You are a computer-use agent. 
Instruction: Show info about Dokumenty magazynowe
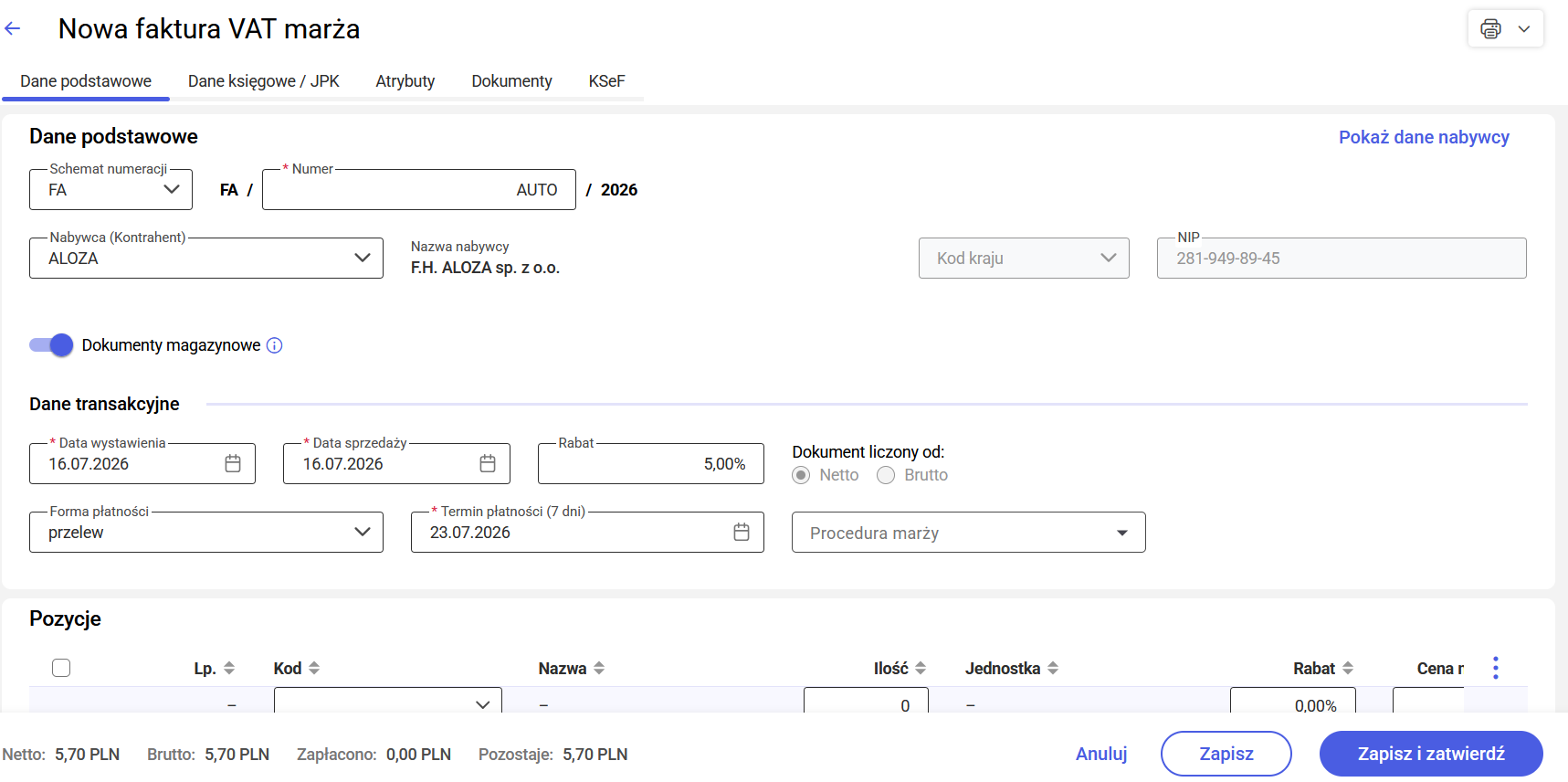tap(275, 345)
